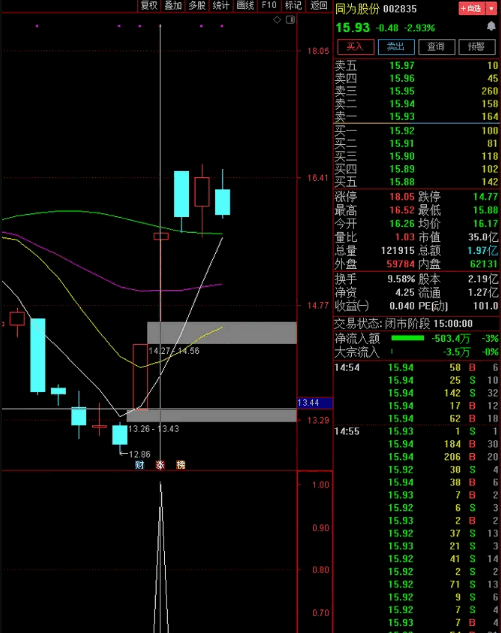Click the 标记 mark toolbar item
The height and width of the screenshot is (633, 501).
(293, 5)
